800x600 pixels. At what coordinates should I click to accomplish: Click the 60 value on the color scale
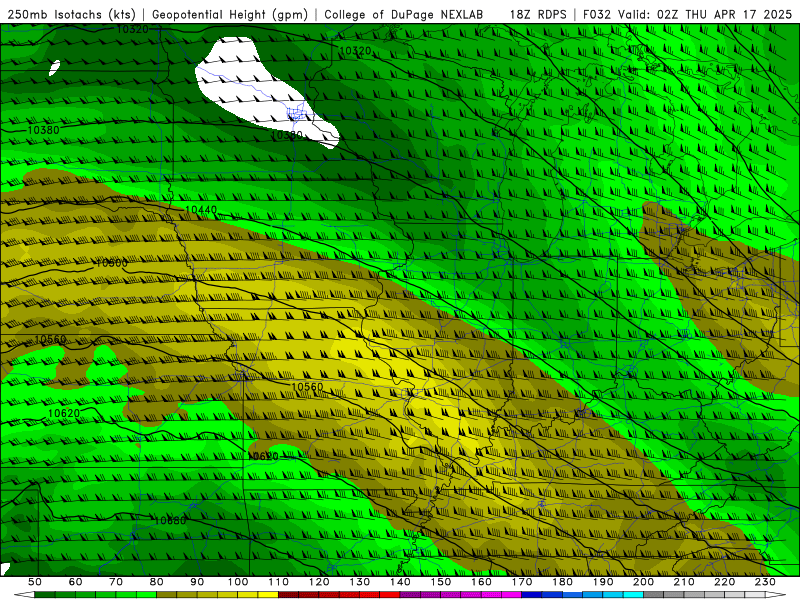76,582
